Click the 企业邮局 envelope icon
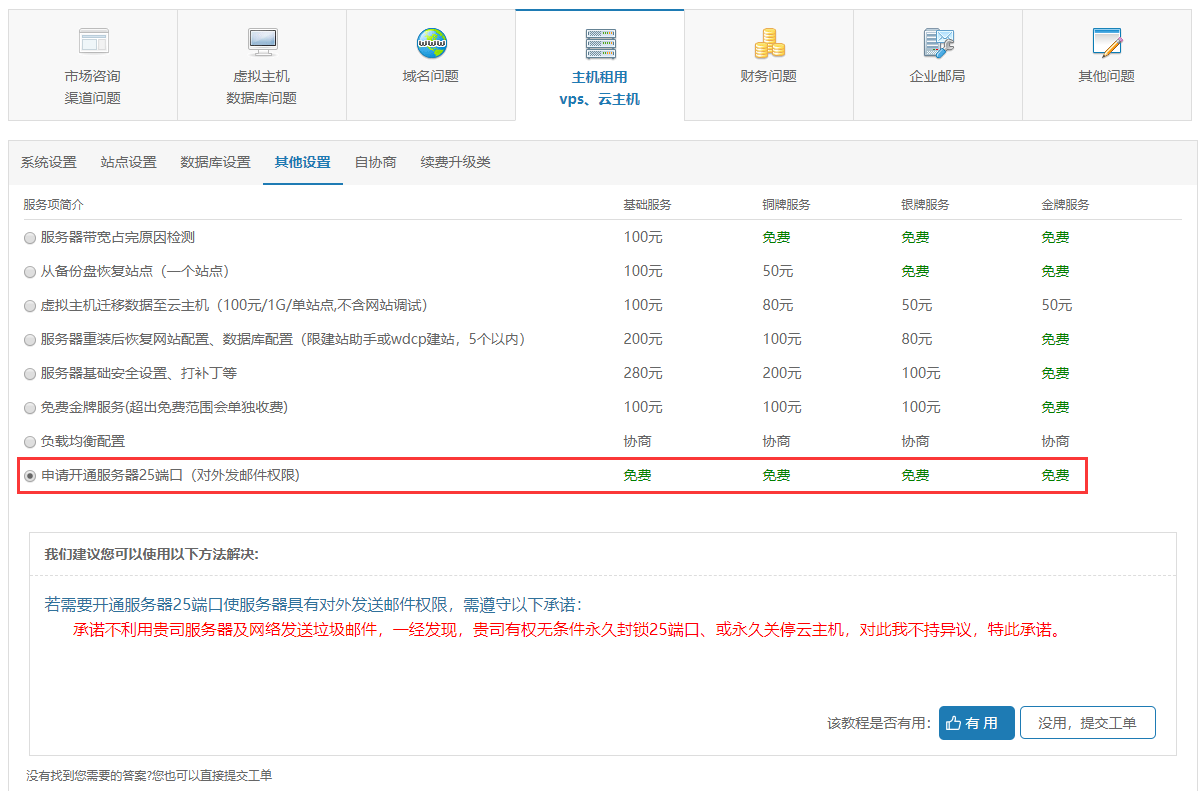Viewport: 1198px width, 791px height. 938,42
